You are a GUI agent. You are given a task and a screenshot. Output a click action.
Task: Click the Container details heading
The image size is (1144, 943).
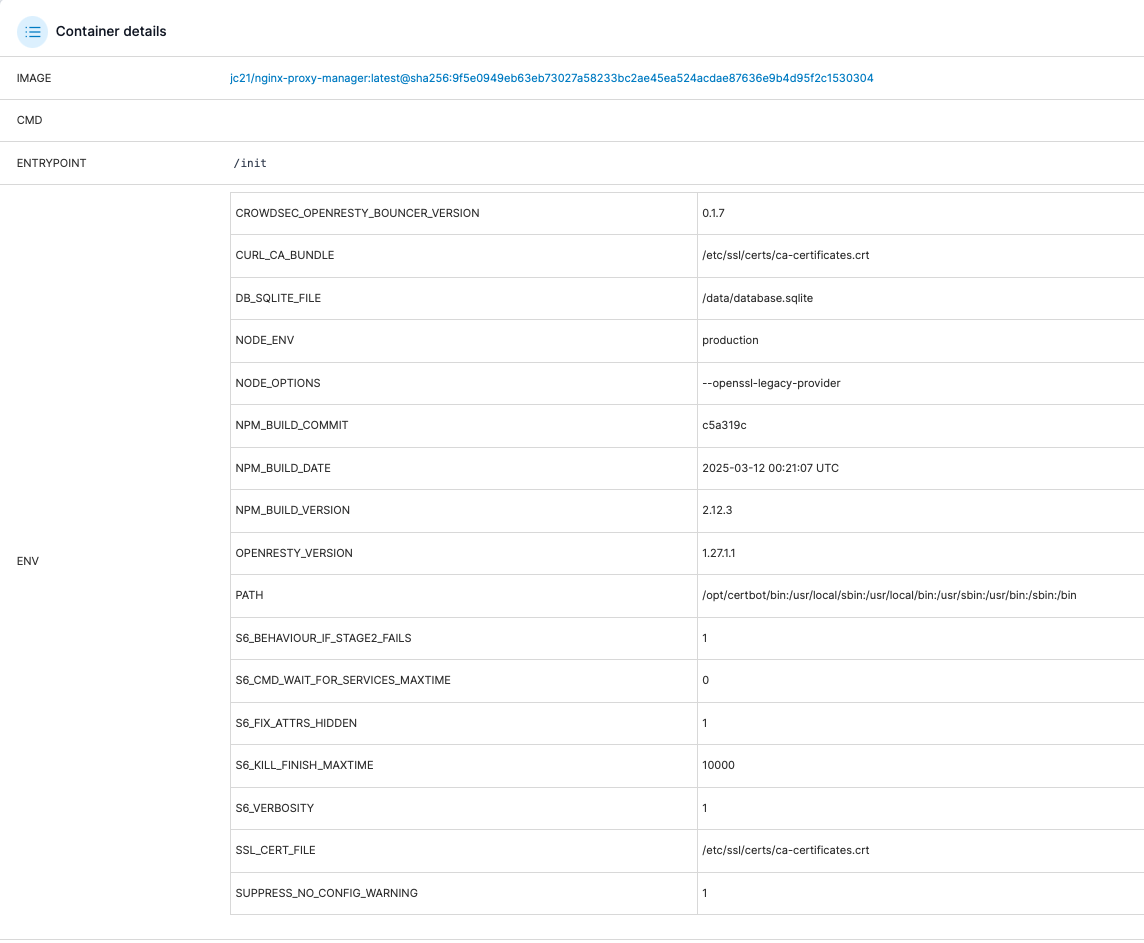click(111, 31)
